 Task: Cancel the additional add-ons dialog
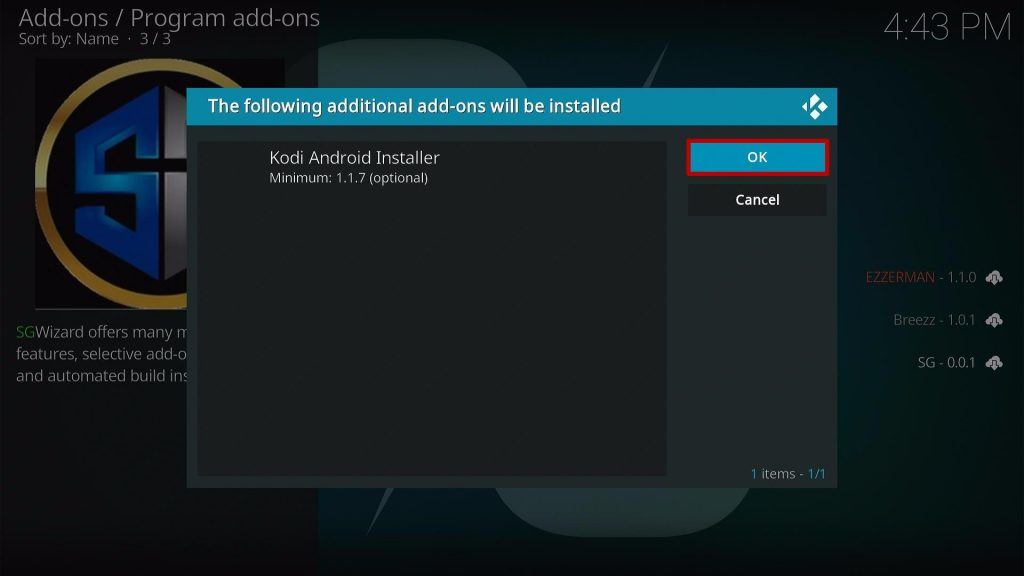click(x=757, y=200)
